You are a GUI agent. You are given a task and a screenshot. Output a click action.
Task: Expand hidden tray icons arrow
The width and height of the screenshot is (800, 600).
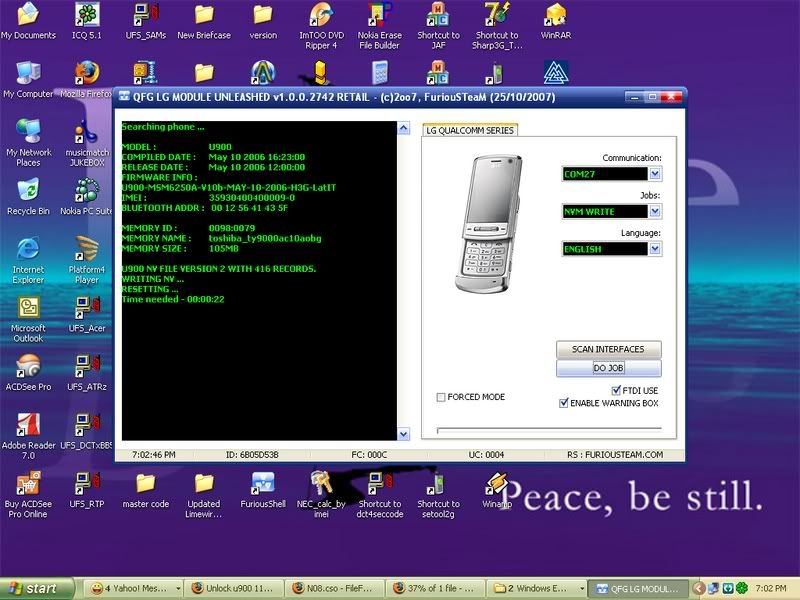click(x=698, y=588)
